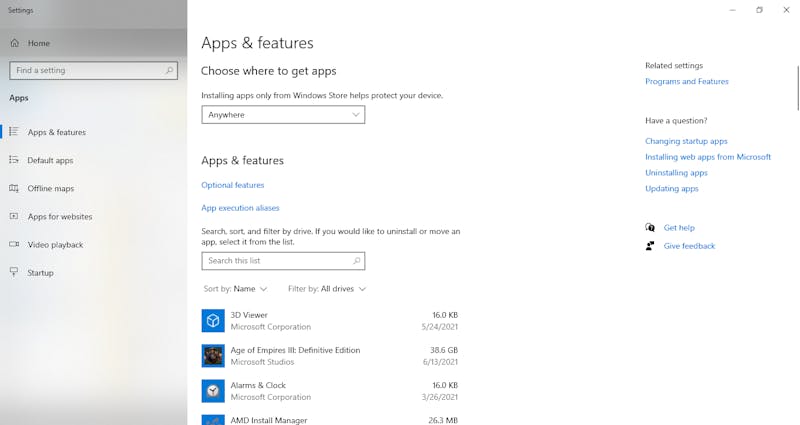Screen dimensions: 800x425
Task: Click the 3/26/2021 install date
Action: coord(440,397)
